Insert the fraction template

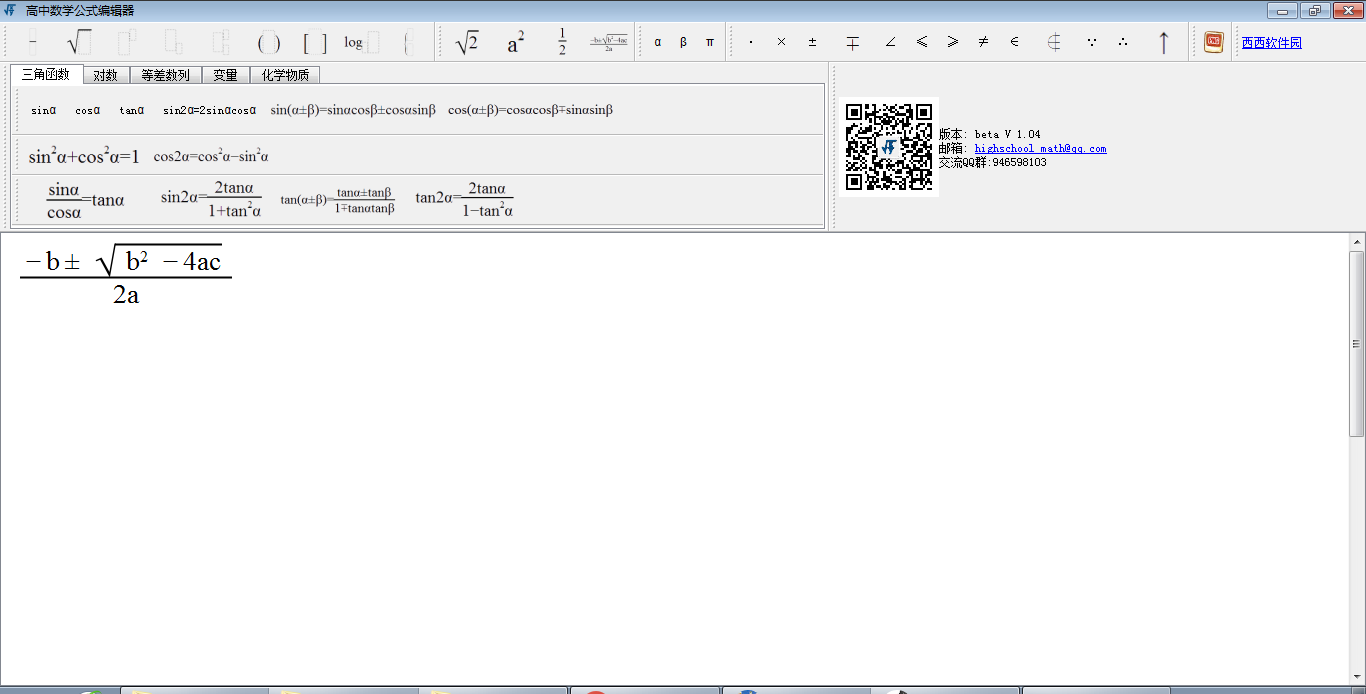(x=32, y=43)
